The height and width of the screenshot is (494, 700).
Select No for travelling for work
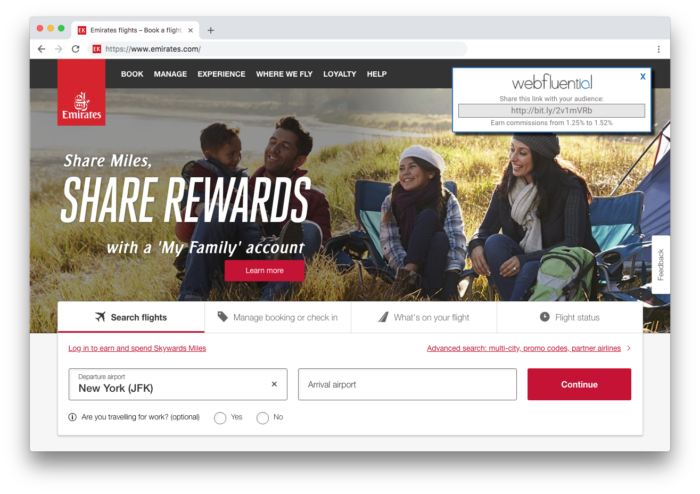262,418
